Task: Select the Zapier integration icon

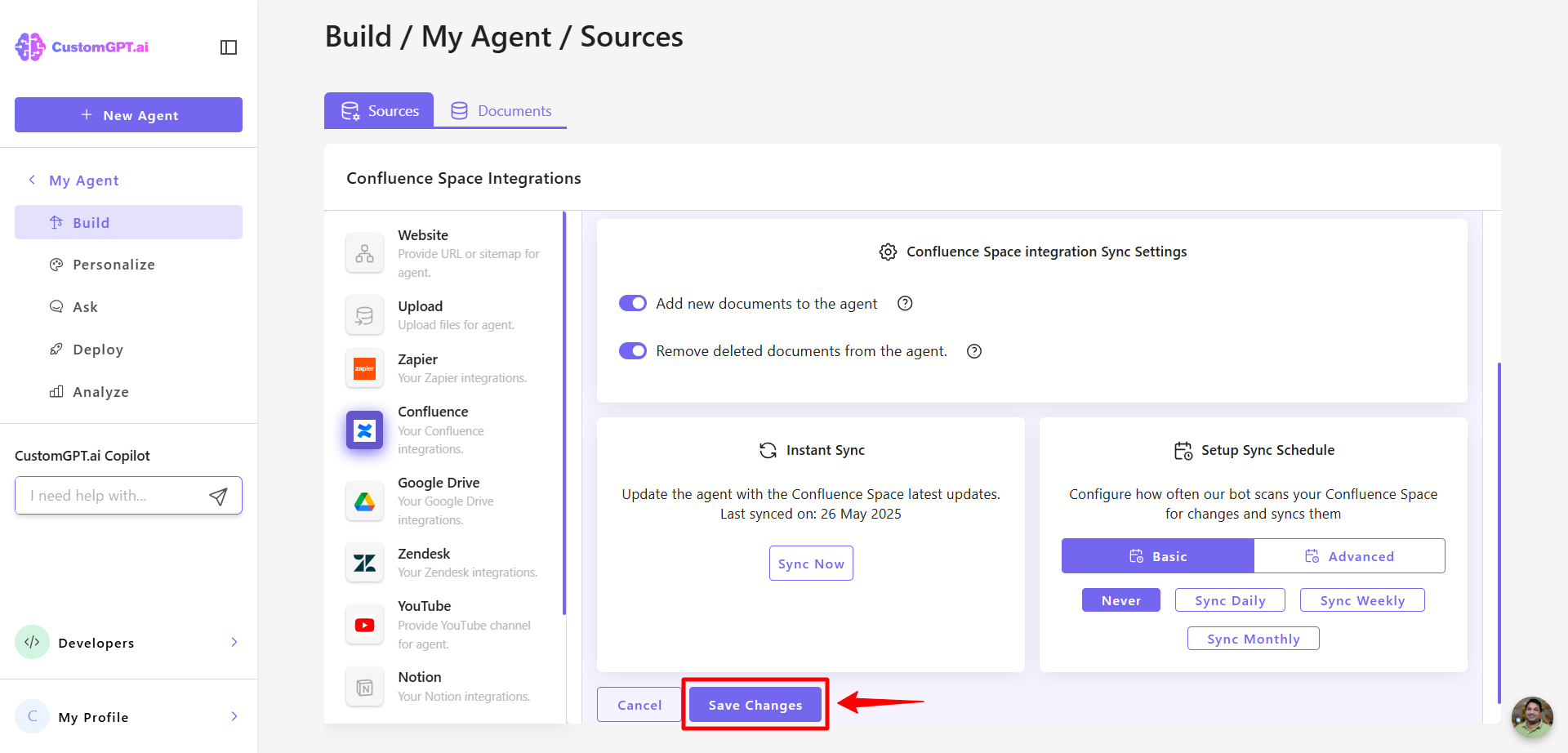Action: click(x=364, y=368)
